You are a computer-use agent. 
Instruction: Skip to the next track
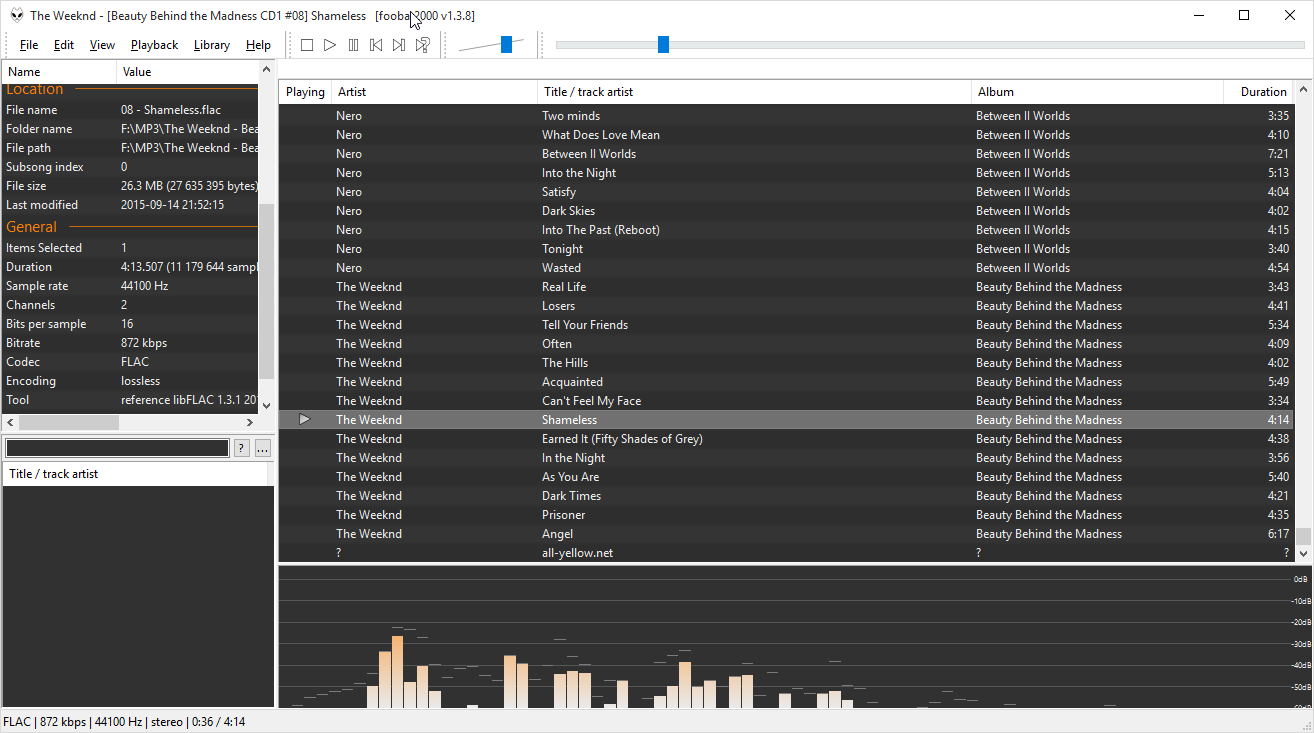(x=399, y=45)
